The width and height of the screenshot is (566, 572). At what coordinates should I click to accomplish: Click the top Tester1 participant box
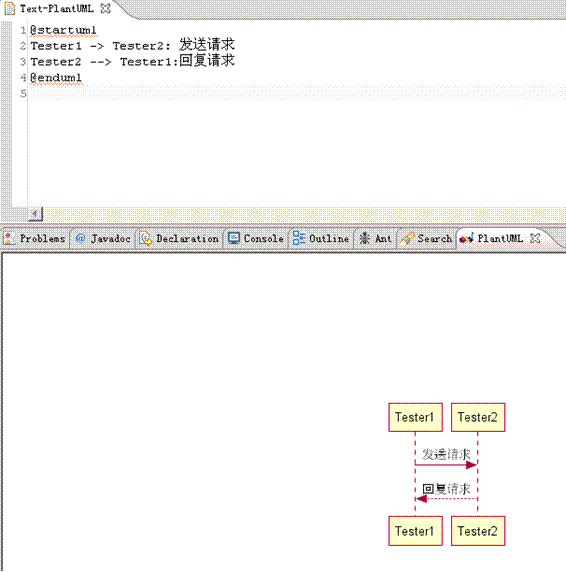click(415, 417)
